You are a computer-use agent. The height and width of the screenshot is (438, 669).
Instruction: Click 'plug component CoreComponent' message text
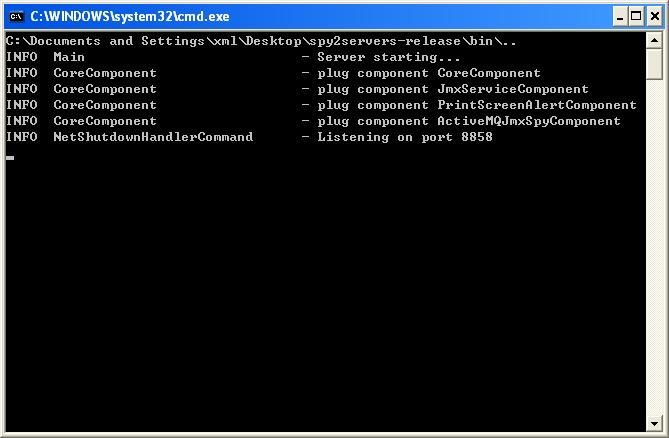(429, 73)
